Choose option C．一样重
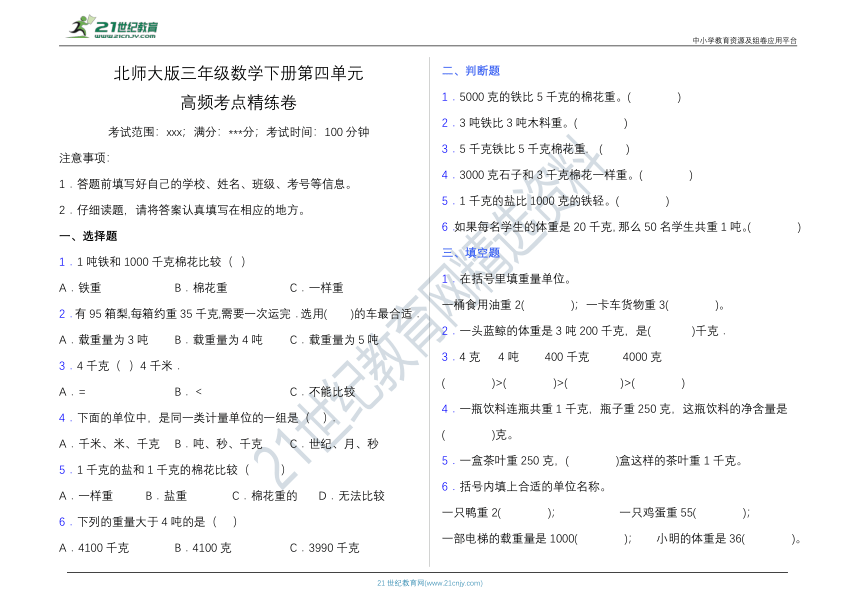 pyautogui.click(x=316, y=287)
